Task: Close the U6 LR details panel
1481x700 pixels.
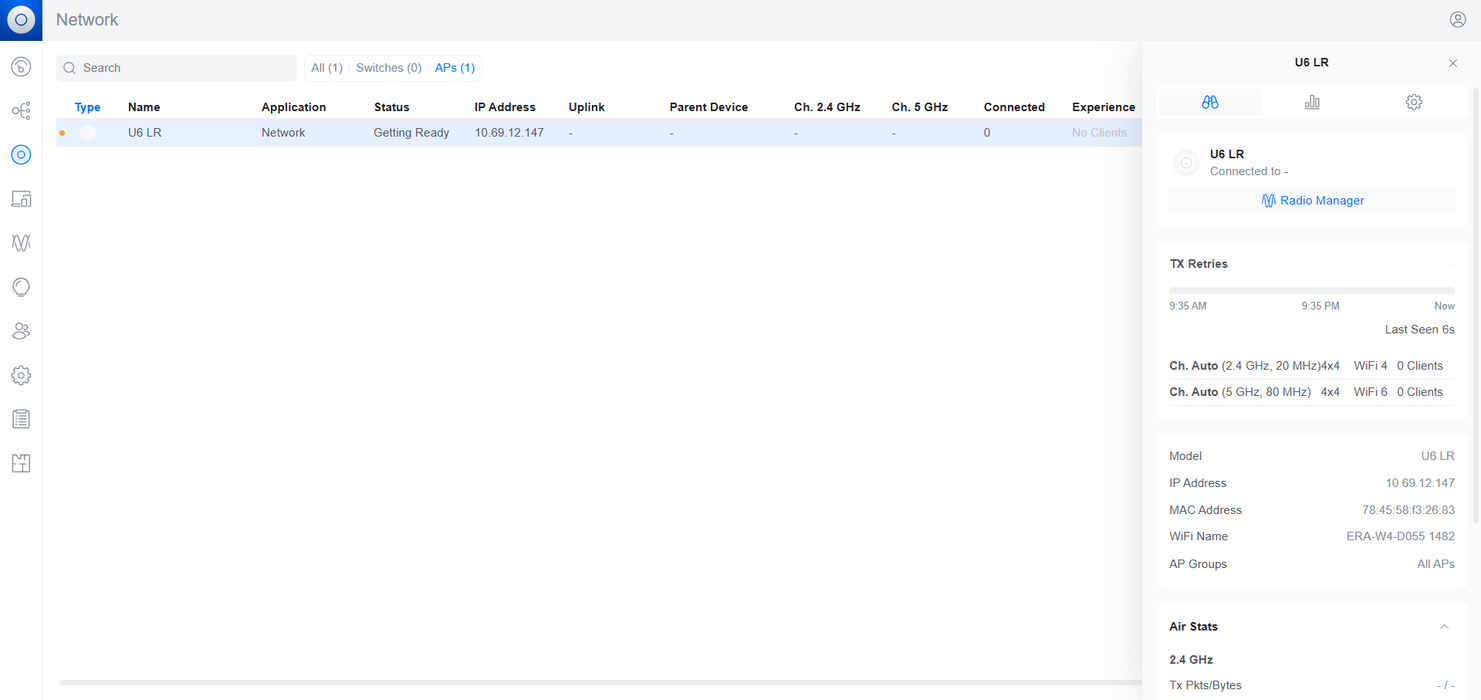Action: 1453,63
